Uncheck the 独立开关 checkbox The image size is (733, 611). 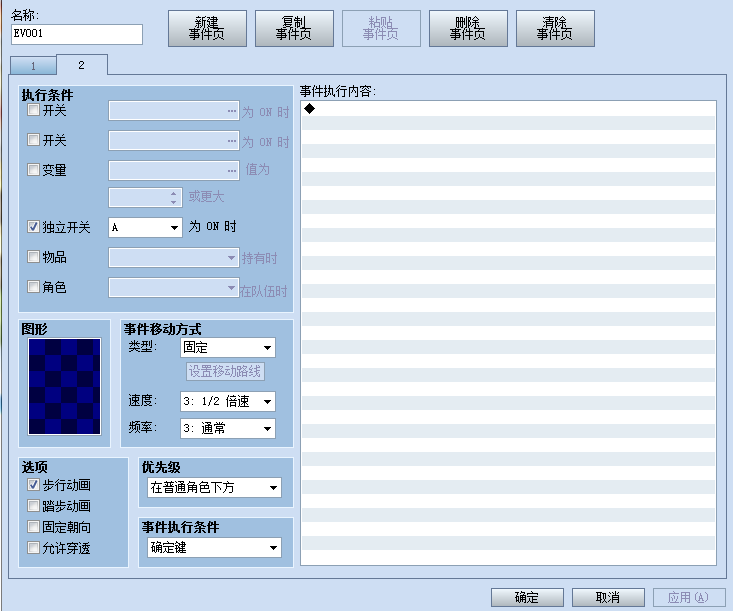point(33,227)
